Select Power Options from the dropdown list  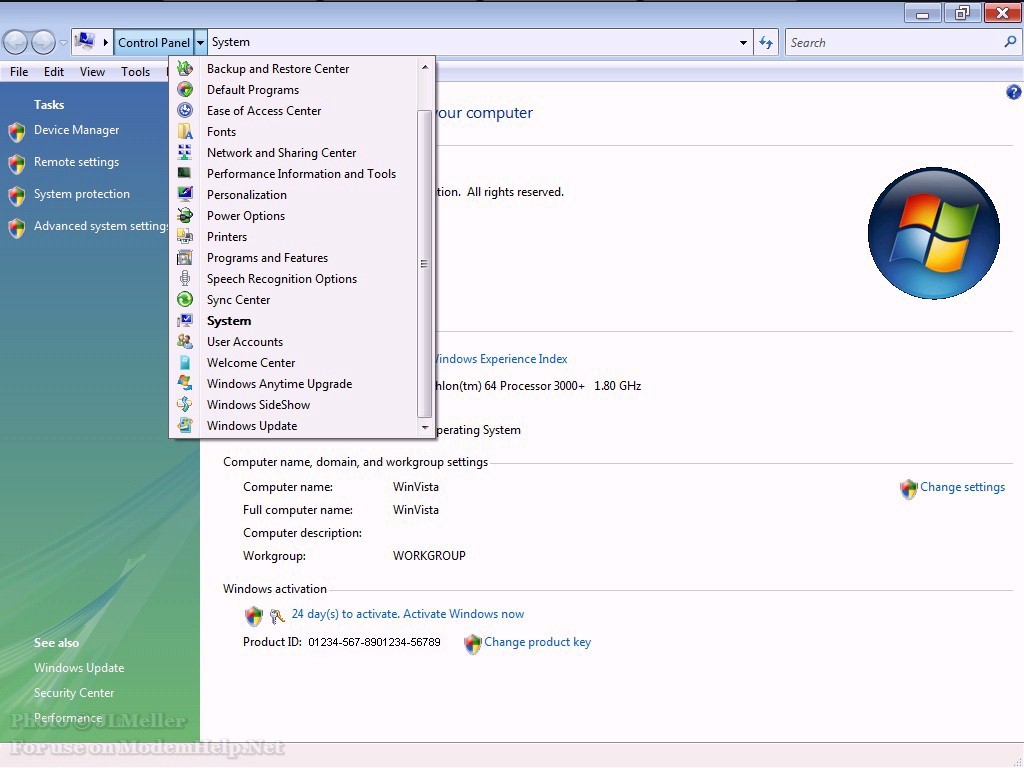click(x=246, y=216)
